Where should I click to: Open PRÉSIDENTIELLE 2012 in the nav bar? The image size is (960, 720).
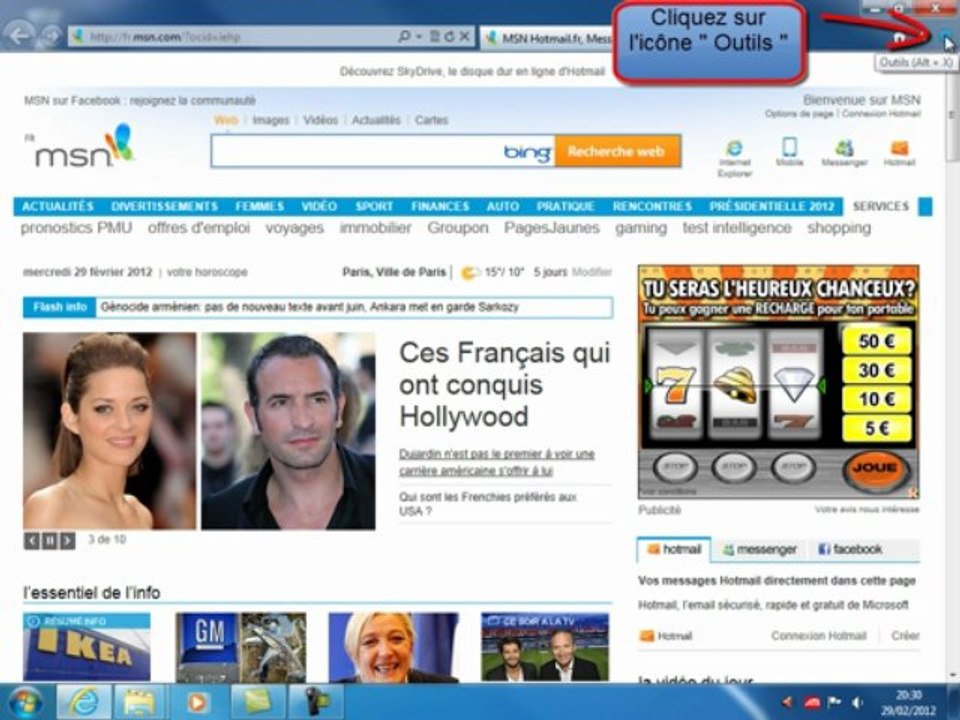[771, 206]
